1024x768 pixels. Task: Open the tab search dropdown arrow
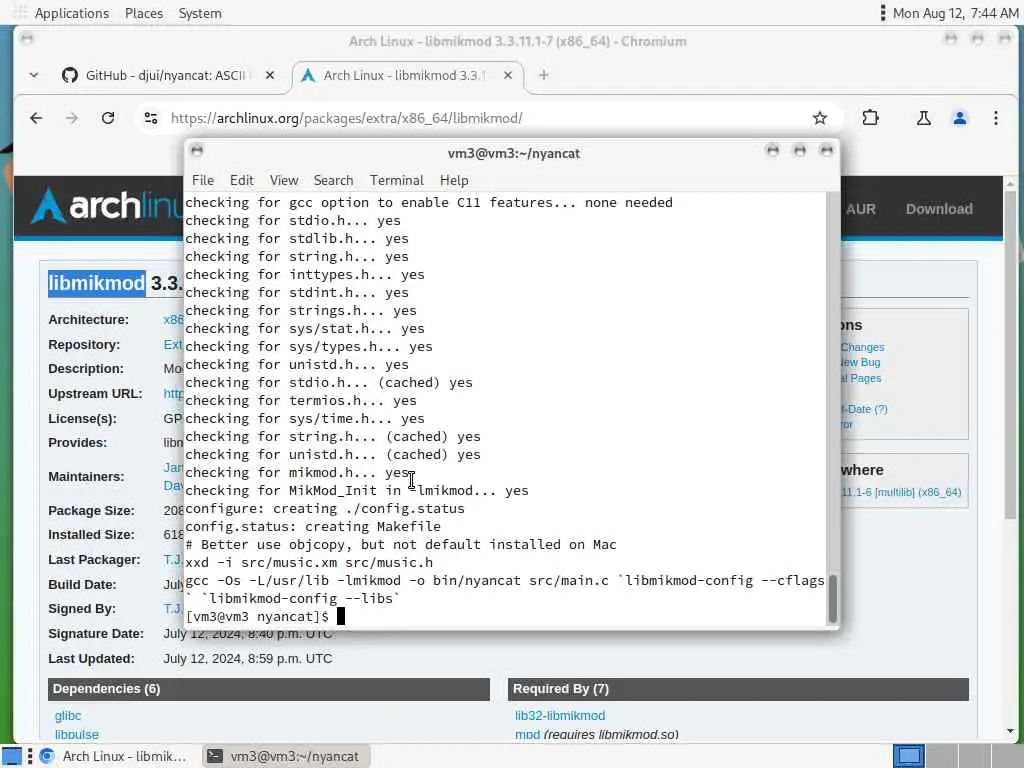point(34,75)
